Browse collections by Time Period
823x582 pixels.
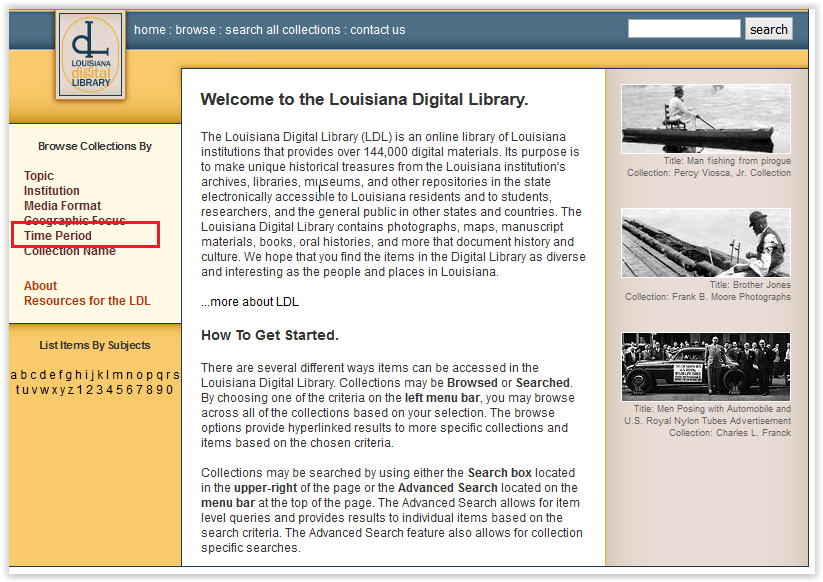tap(58, 236)
